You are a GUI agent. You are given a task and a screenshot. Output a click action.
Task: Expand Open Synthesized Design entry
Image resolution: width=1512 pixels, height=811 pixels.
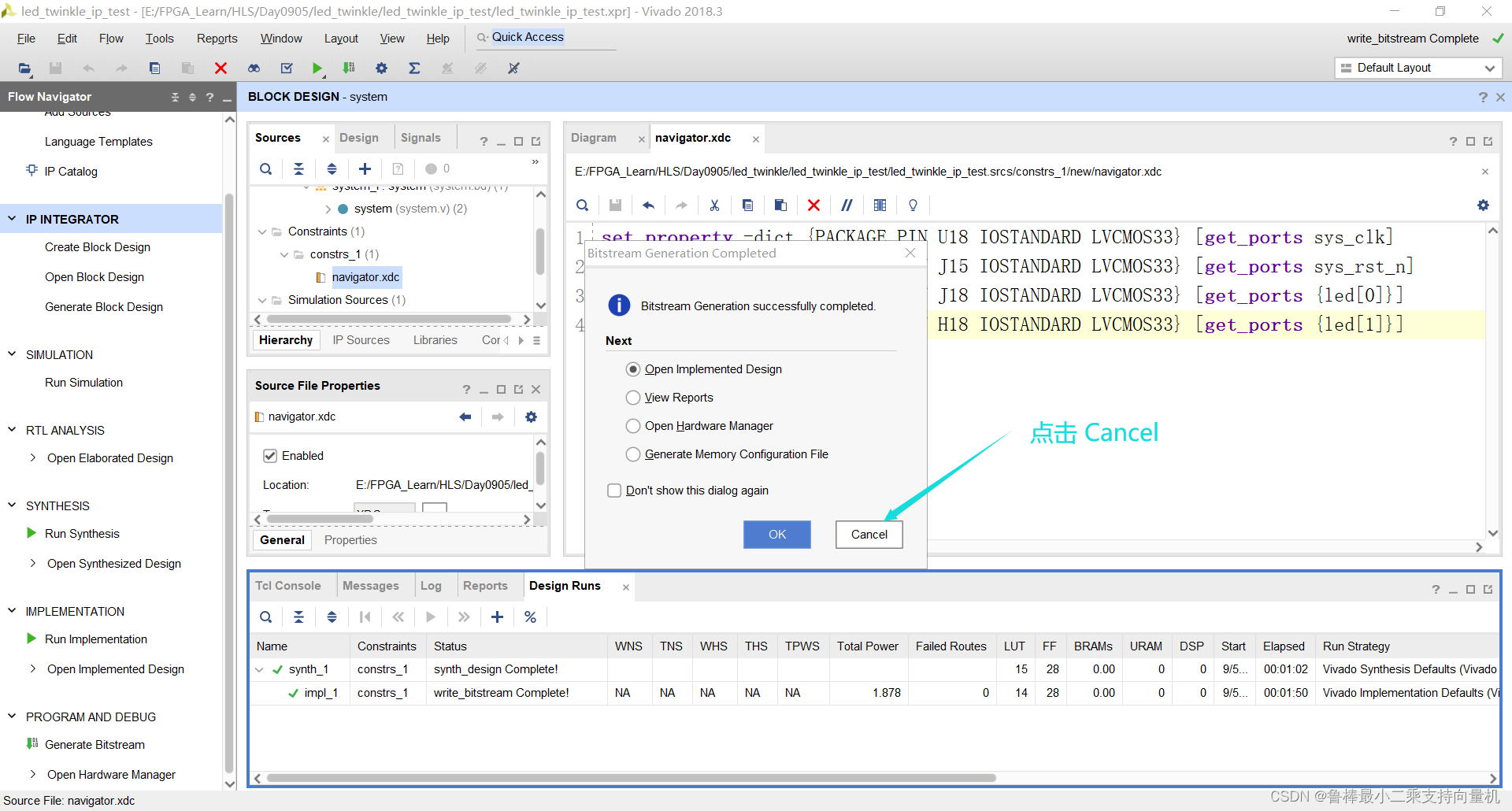32,563
